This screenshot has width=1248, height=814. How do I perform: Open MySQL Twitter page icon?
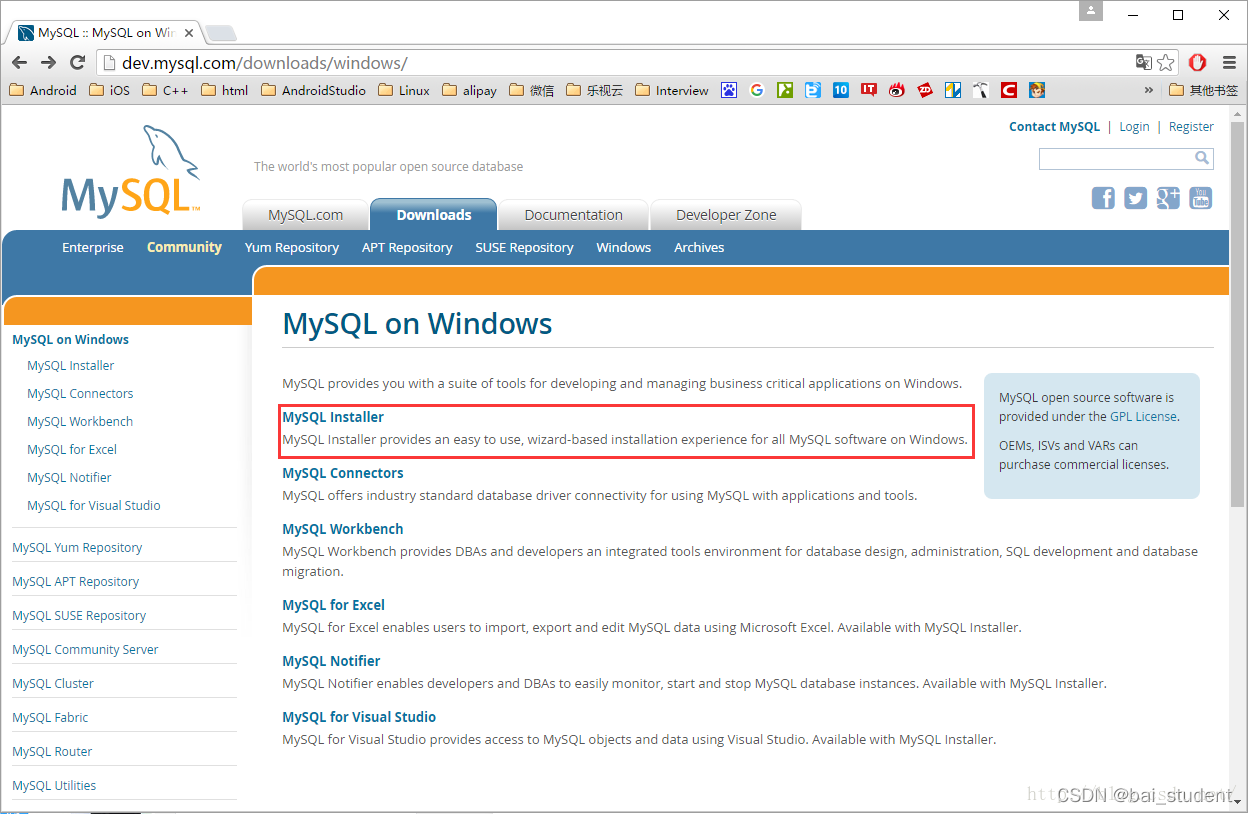[1135, 198]
